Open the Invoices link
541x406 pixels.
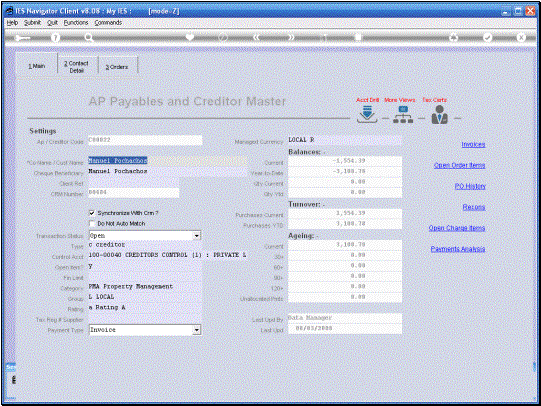473,145
